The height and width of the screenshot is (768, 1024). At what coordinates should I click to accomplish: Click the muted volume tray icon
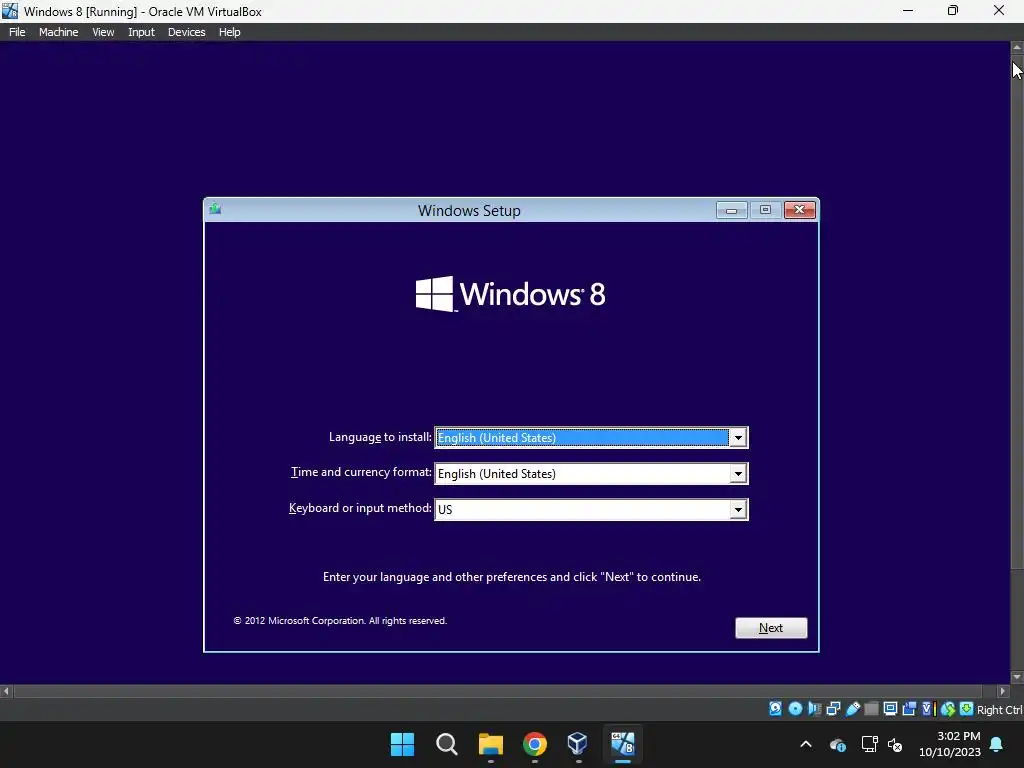(x=895, y=744)
